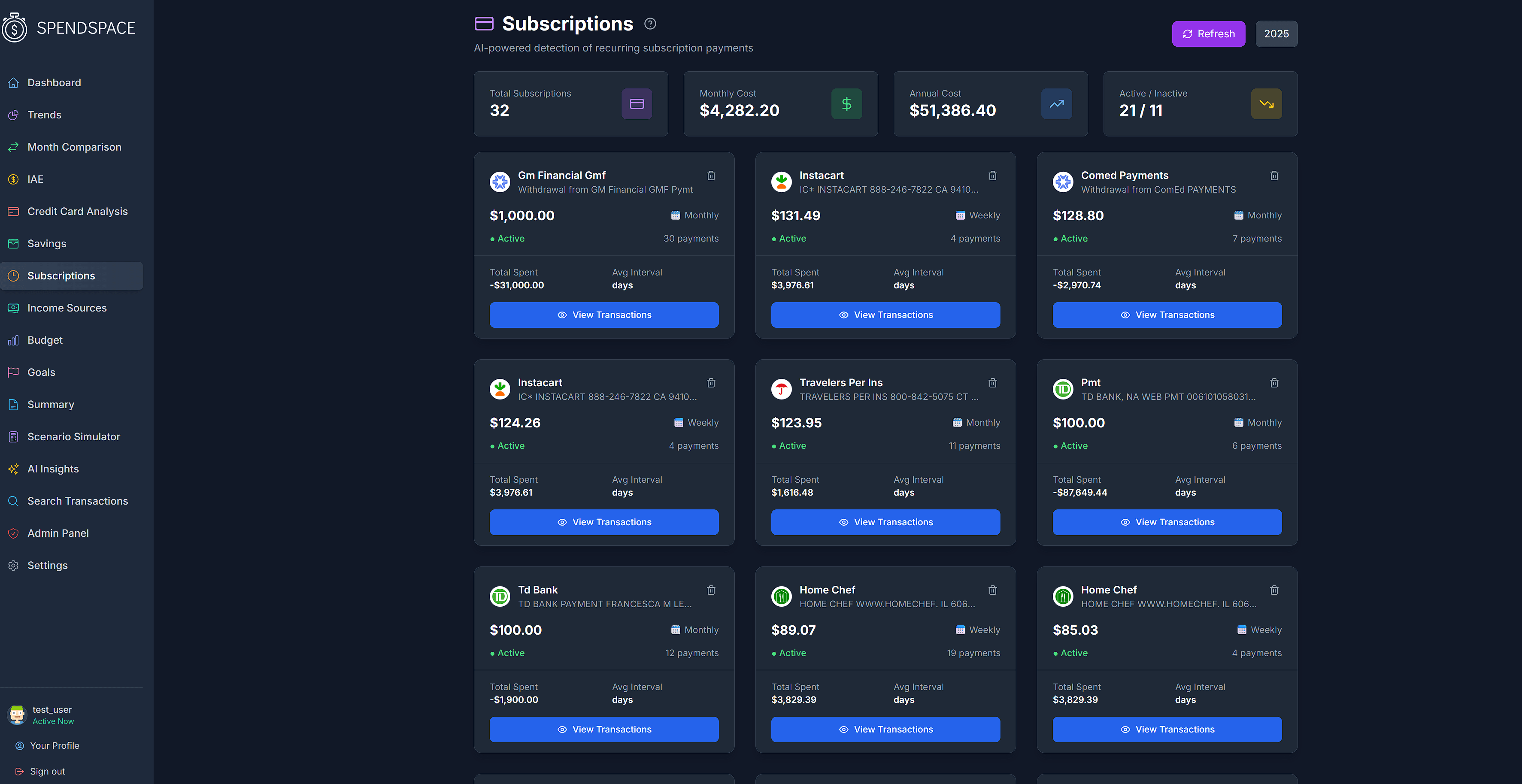View transactions for $124.26 Instacart
The height and width of the screenshot is (784, 1522).
click(604, 522)
